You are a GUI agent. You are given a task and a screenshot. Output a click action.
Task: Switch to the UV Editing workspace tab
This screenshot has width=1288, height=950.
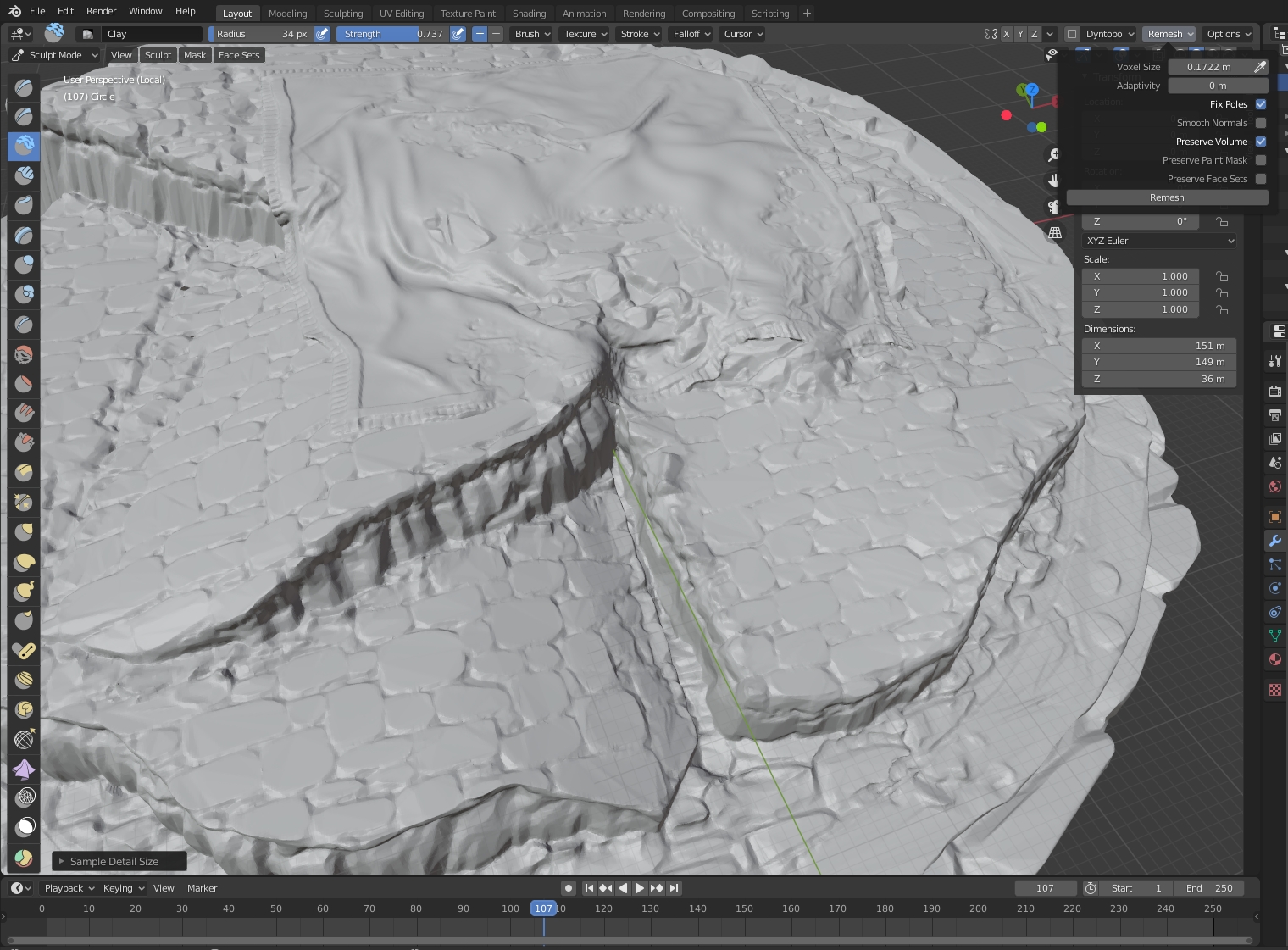[x=402, y=14]
